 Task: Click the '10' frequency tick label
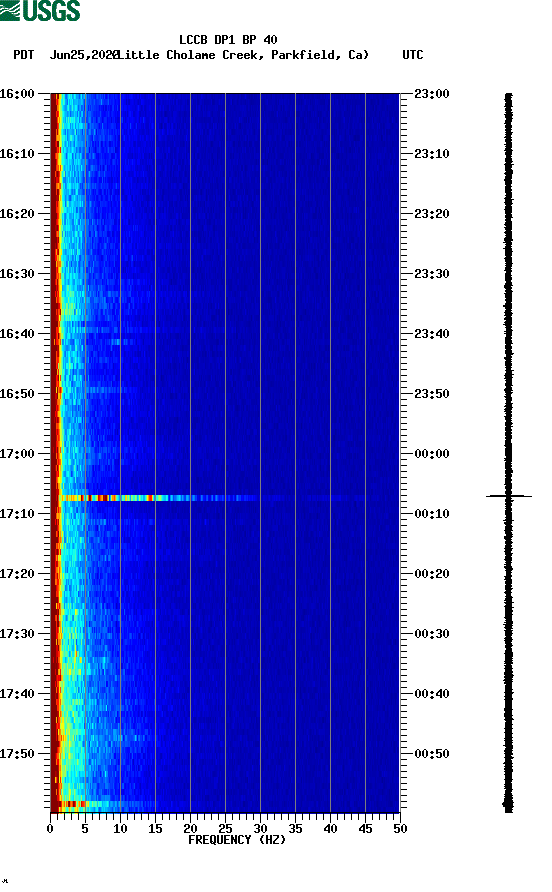pyautogui.click(x=120, y=829)
